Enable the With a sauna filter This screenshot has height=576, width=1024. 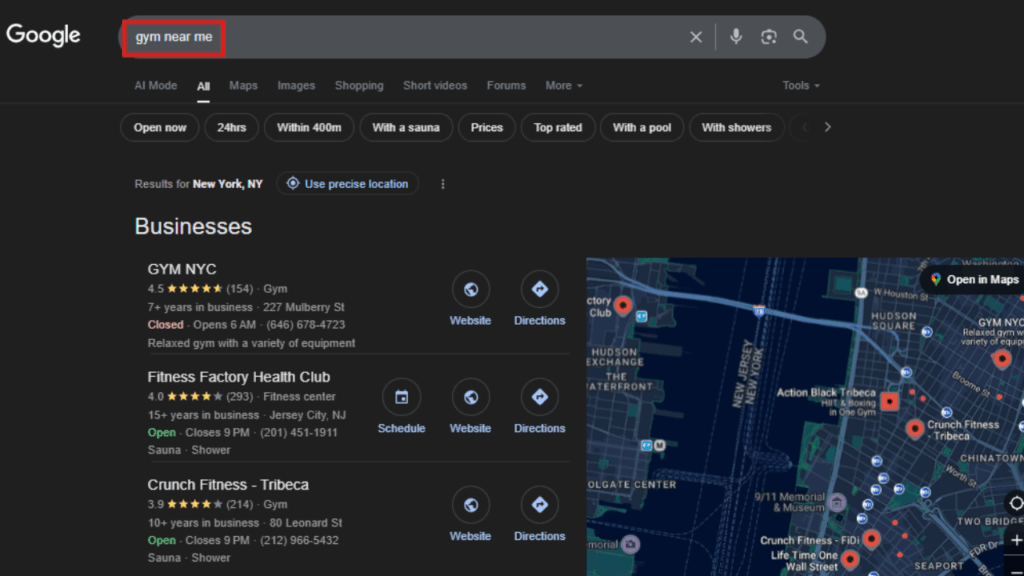[x=406, y=127]
